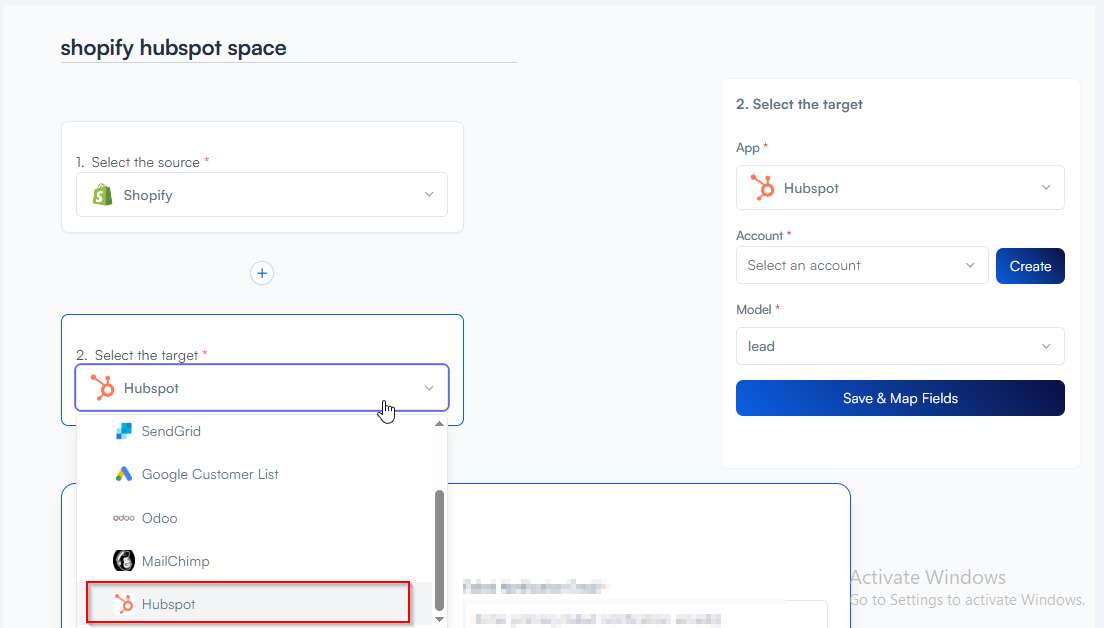1104x628 pixels.
Task: Open the Select an account dropdown
Action: click(x=861, y=266)
